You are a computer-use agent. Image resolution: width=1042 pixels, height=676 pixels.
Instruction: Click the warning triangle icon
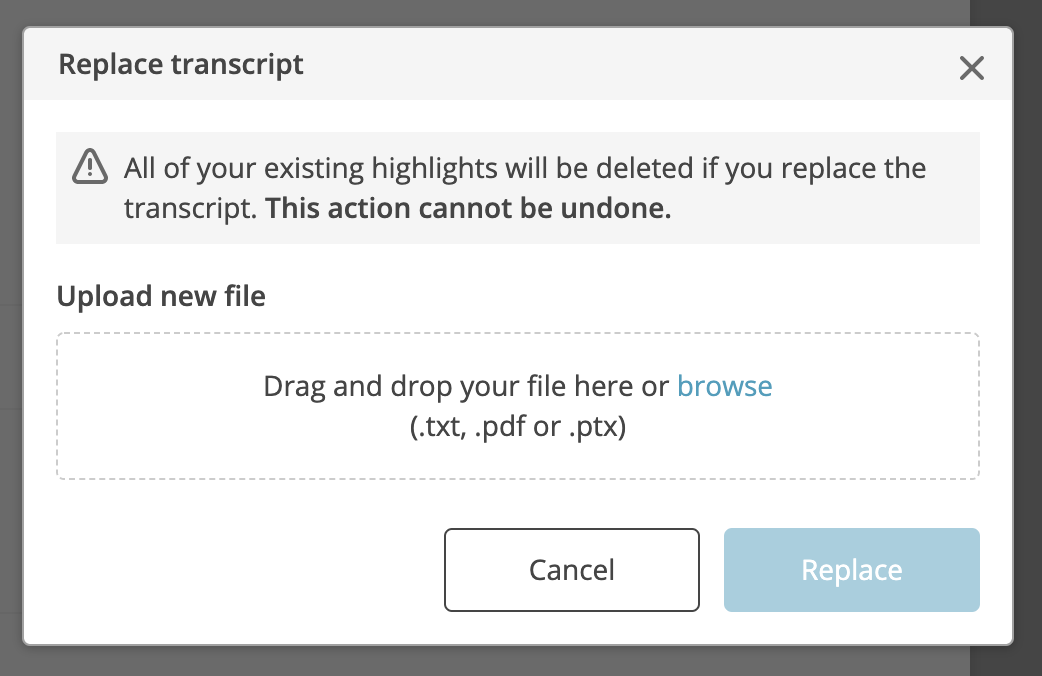point(90,166)
